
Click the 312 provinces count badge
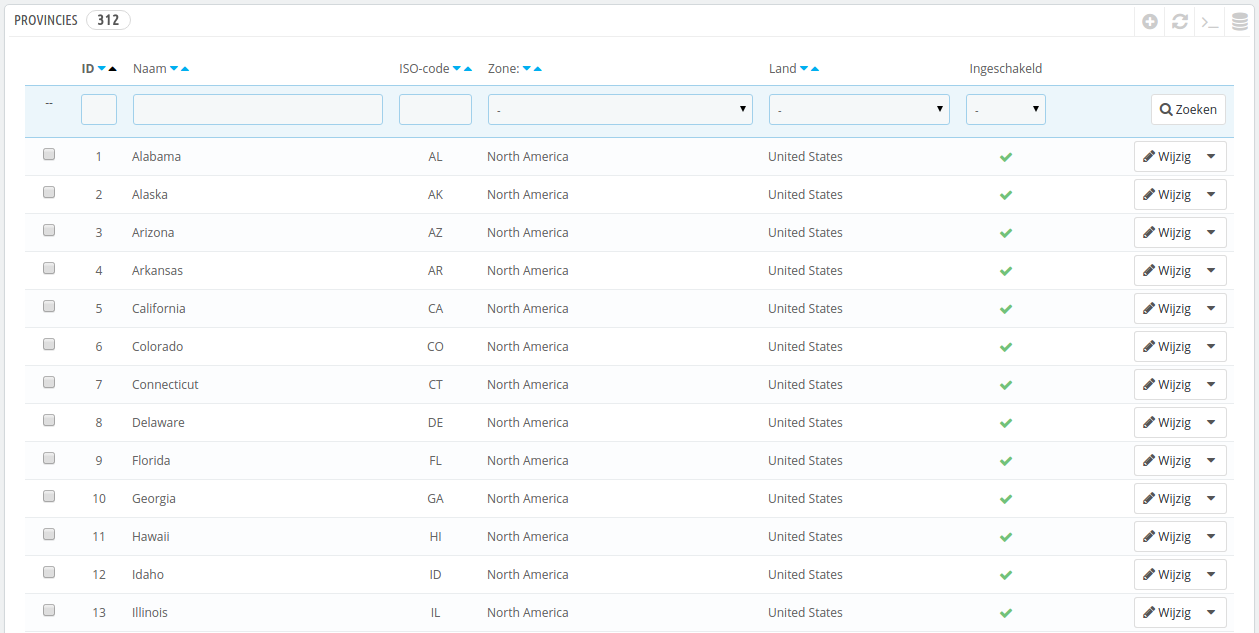point(109,20)
